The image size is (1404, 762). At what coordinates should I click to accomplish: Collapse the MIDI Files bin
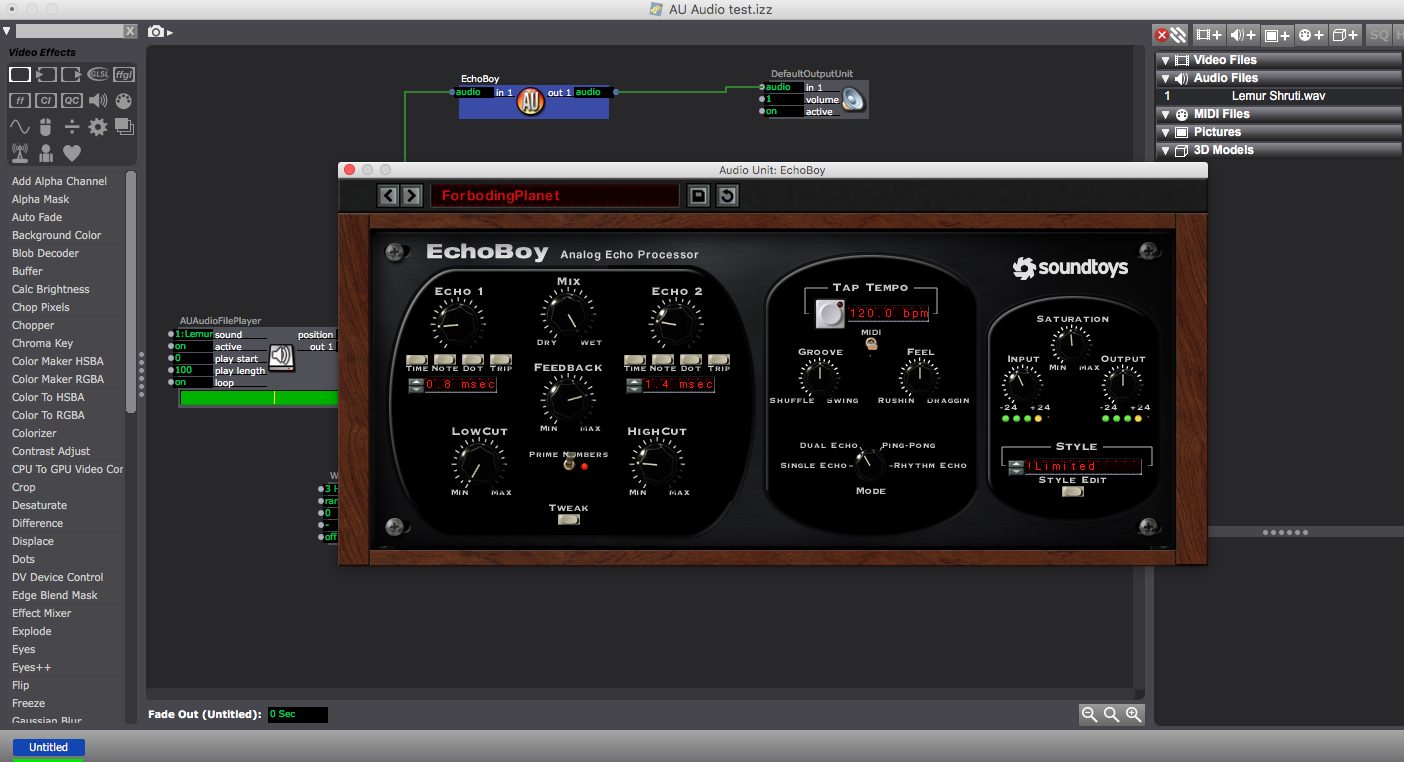pyautogui.click(x=1165, y=114)
